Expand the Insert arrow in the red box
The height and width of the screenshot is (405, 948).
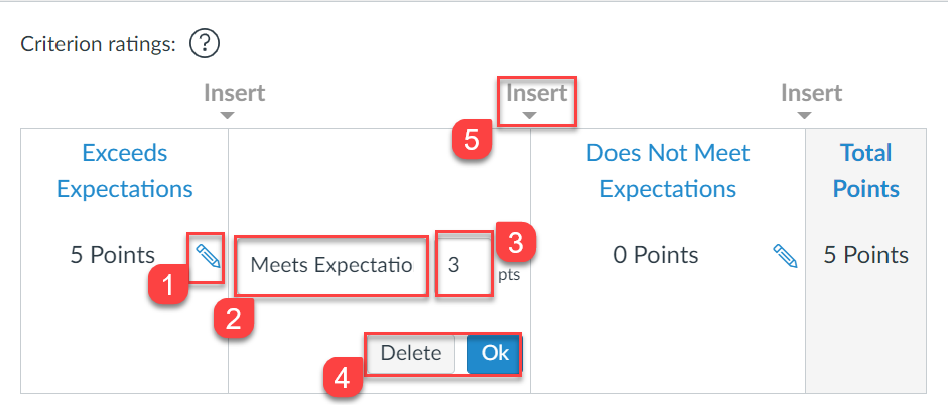point(536,100)
